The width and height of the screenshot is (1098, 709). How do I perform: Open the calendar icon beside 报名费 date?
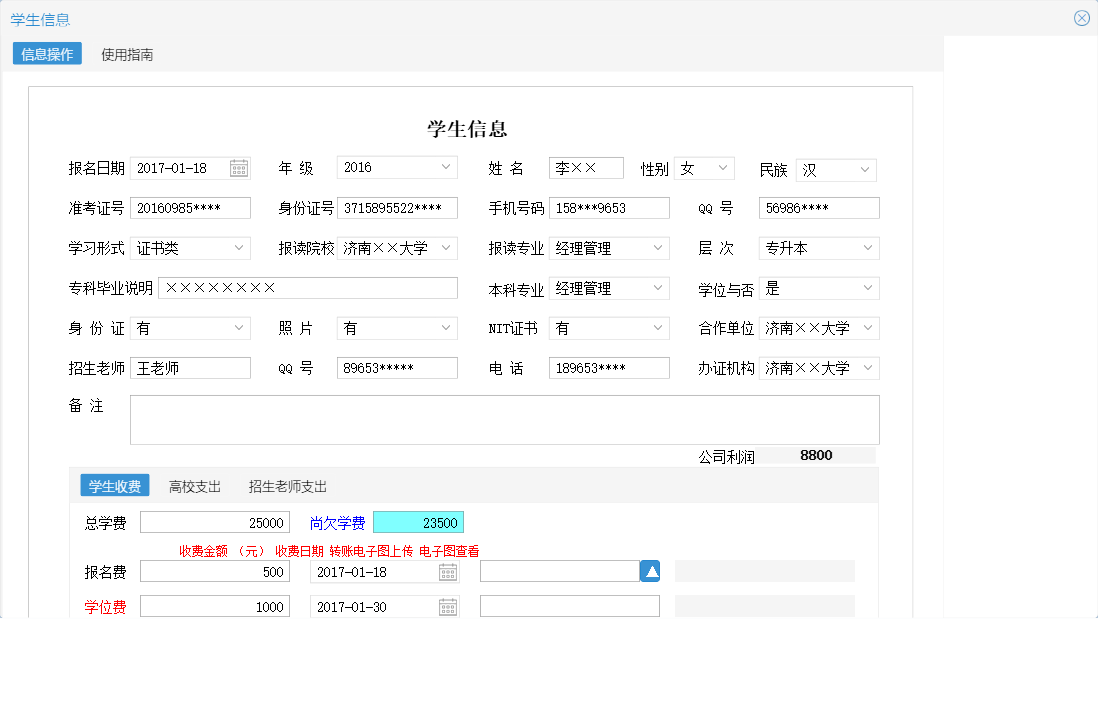click(x=447, y=571)
